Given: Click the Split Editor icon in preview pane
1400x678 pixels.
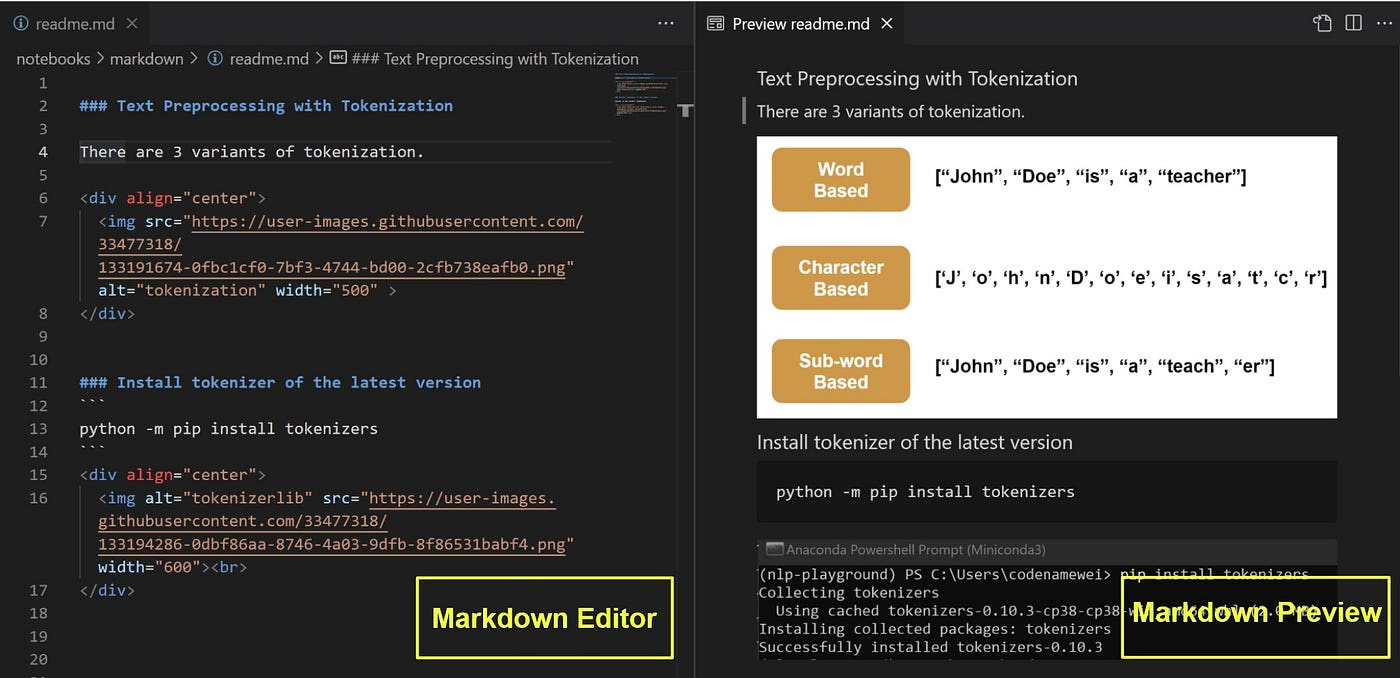Looking at the screenshot, I should click(x=1353, y=23).
